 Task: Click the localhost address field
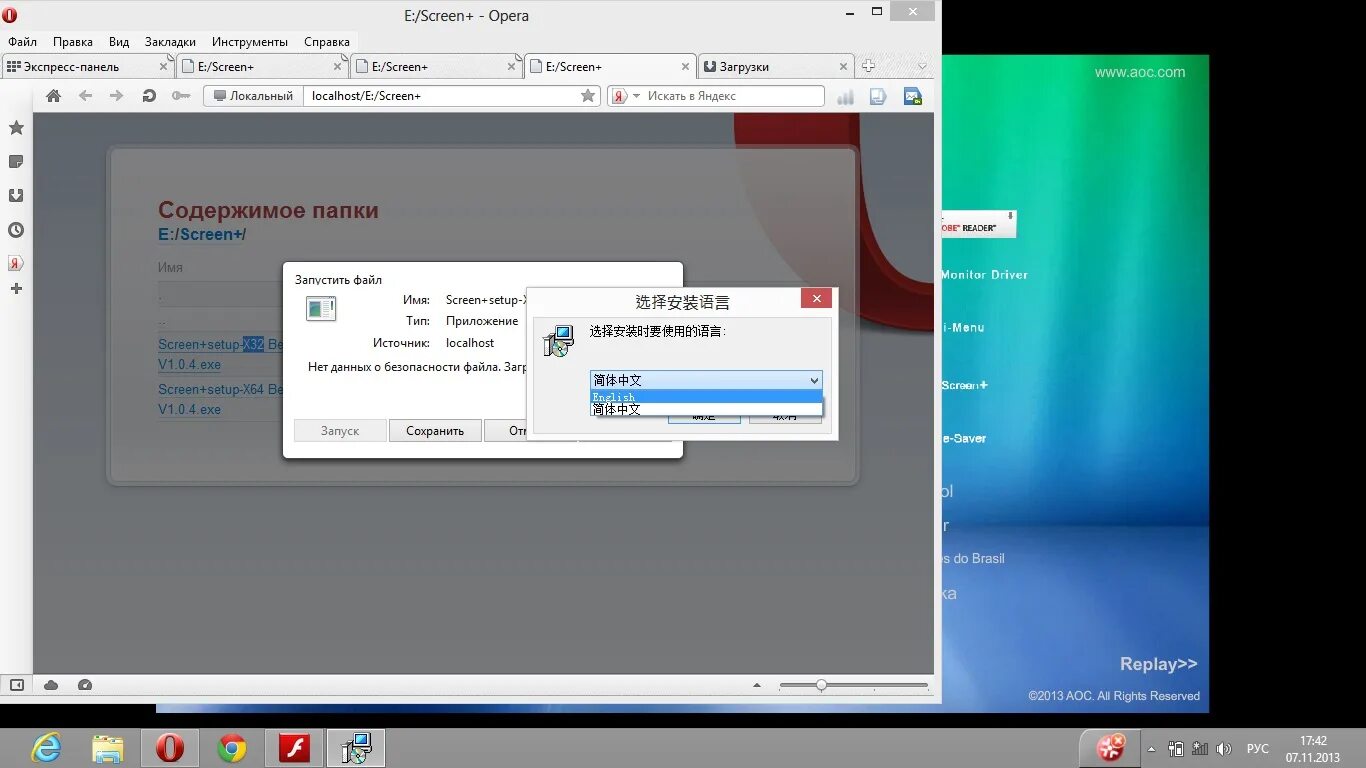click(443, 96)
